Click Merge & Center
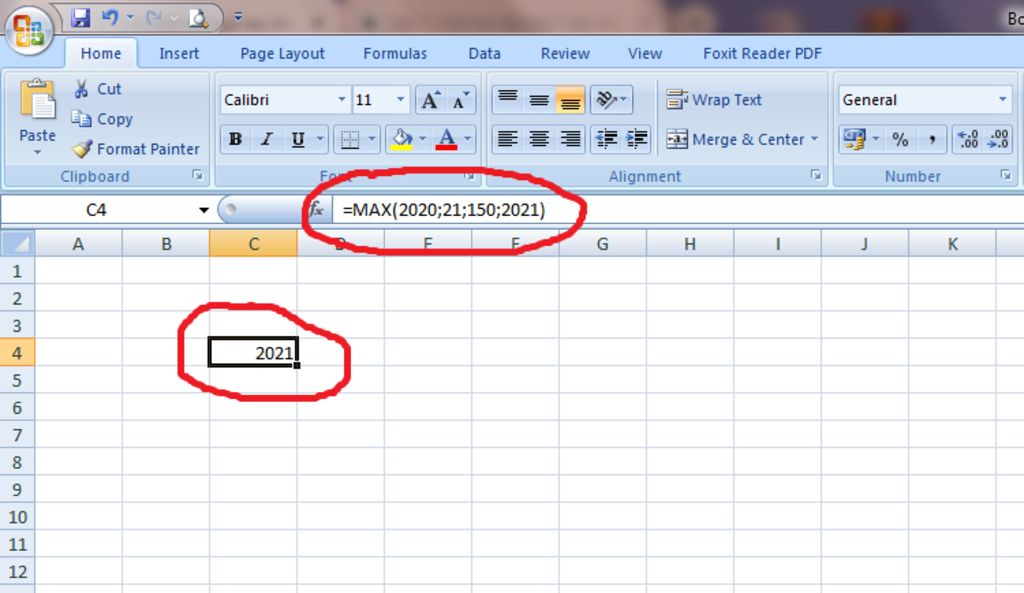 point(735,139)
